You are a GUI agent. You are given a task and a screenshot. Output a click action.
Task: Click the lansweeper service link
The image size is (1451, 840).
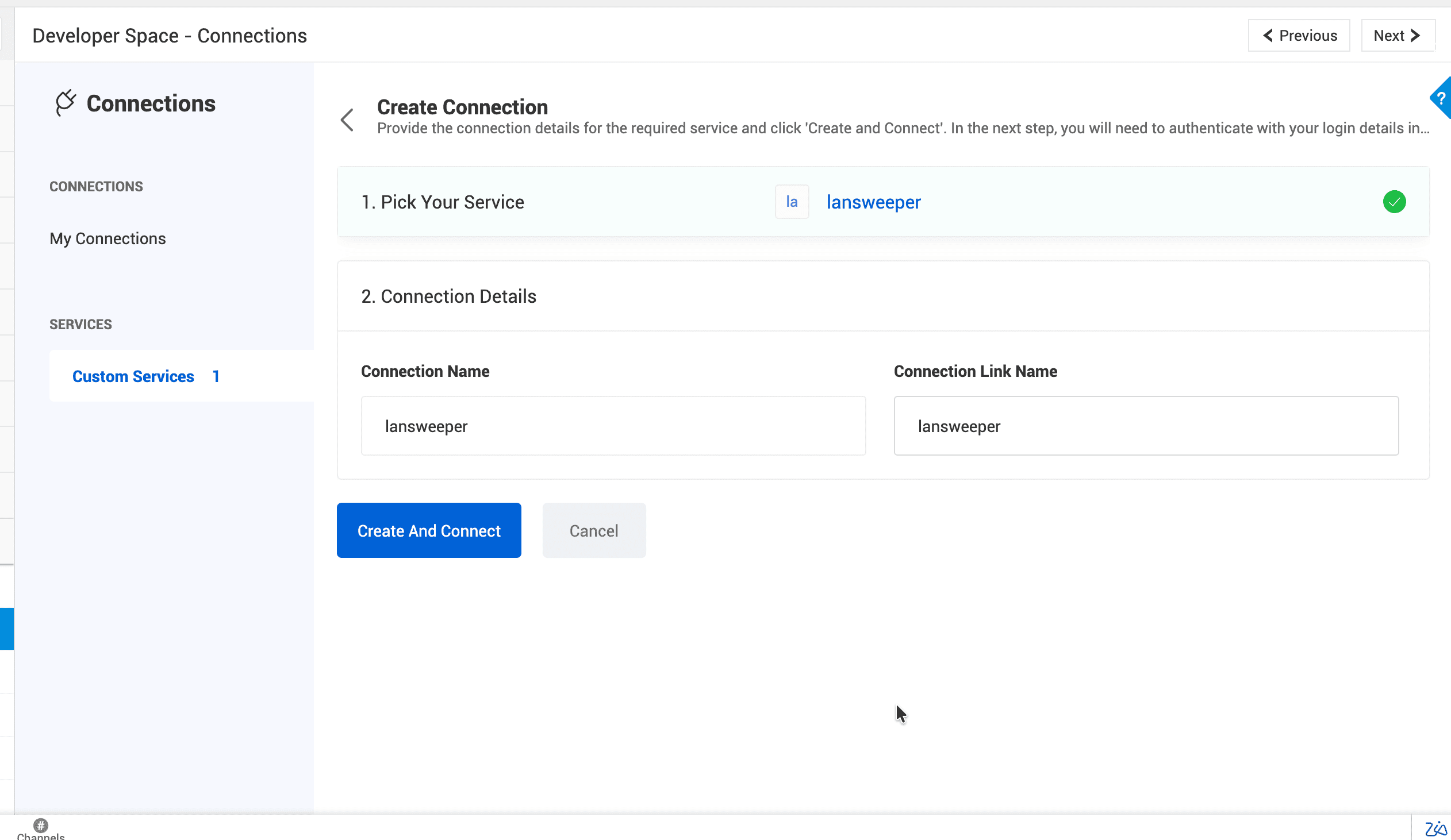[x=873, y=202]
